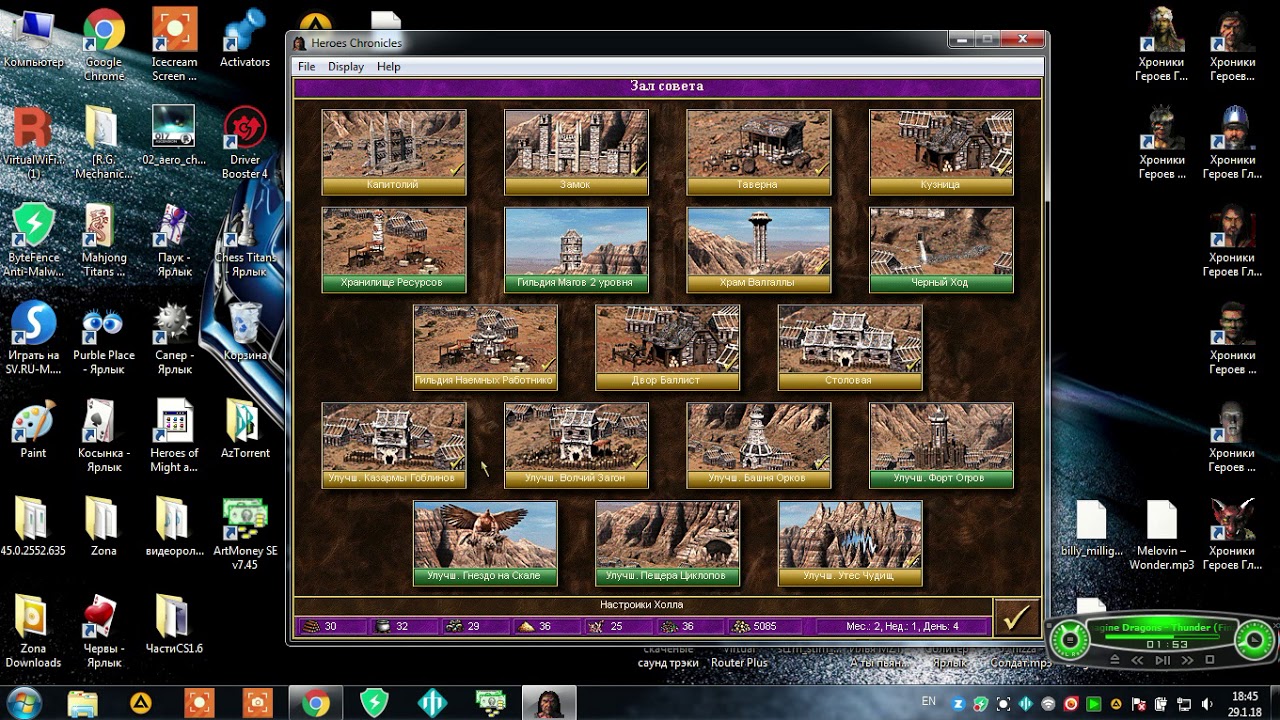Confirm with the golden checkmark button
The width and height of the screenshot is (1280, 720).
(1017, 617)
